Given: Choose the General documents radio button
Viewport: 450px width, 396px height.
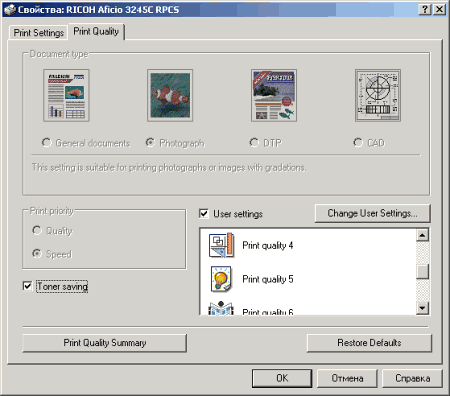Looking at the screenshot, I should (46, 143).
